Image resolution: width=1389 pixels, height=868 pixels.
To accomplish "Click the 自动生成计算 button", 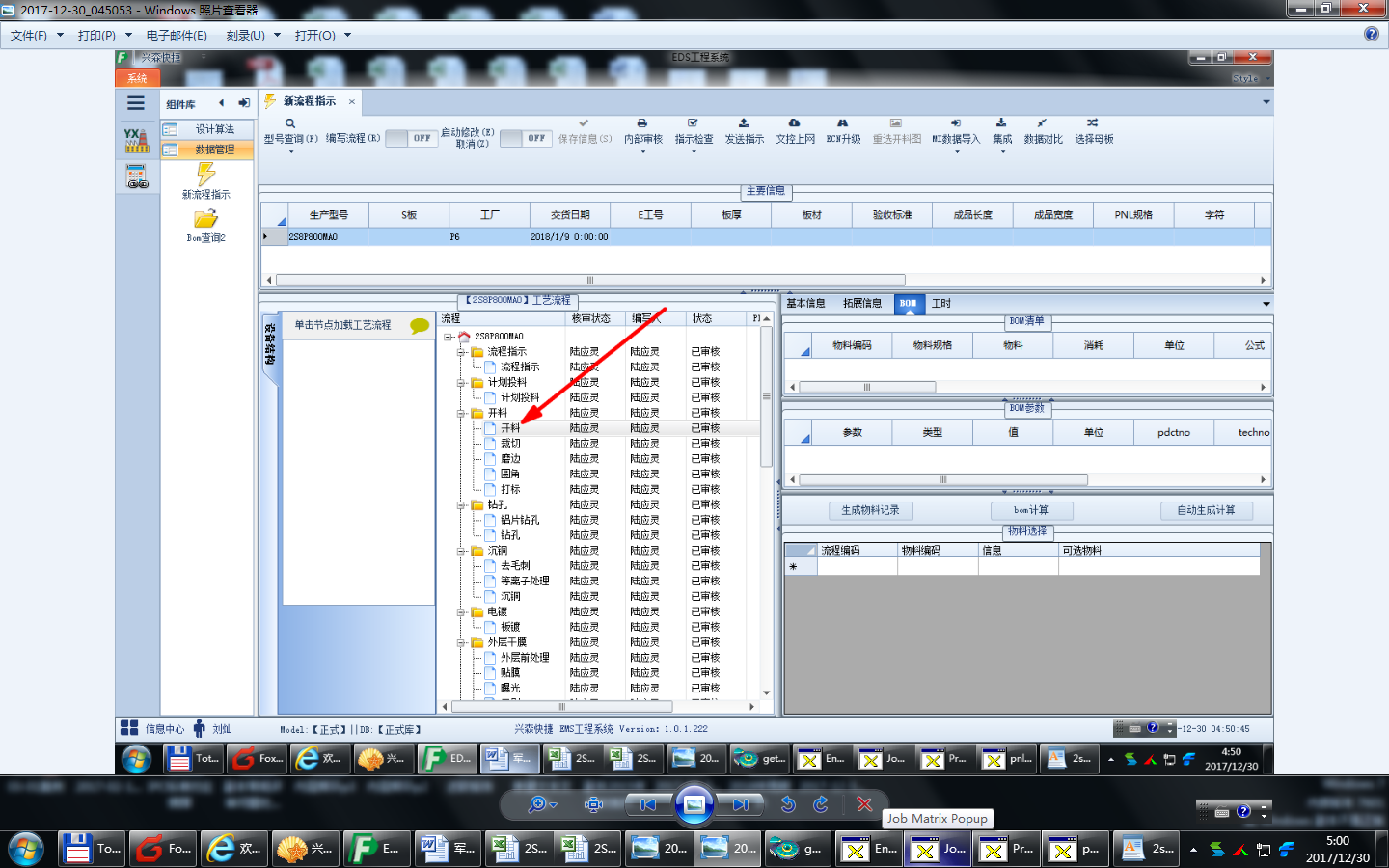I will point(1206,510).
